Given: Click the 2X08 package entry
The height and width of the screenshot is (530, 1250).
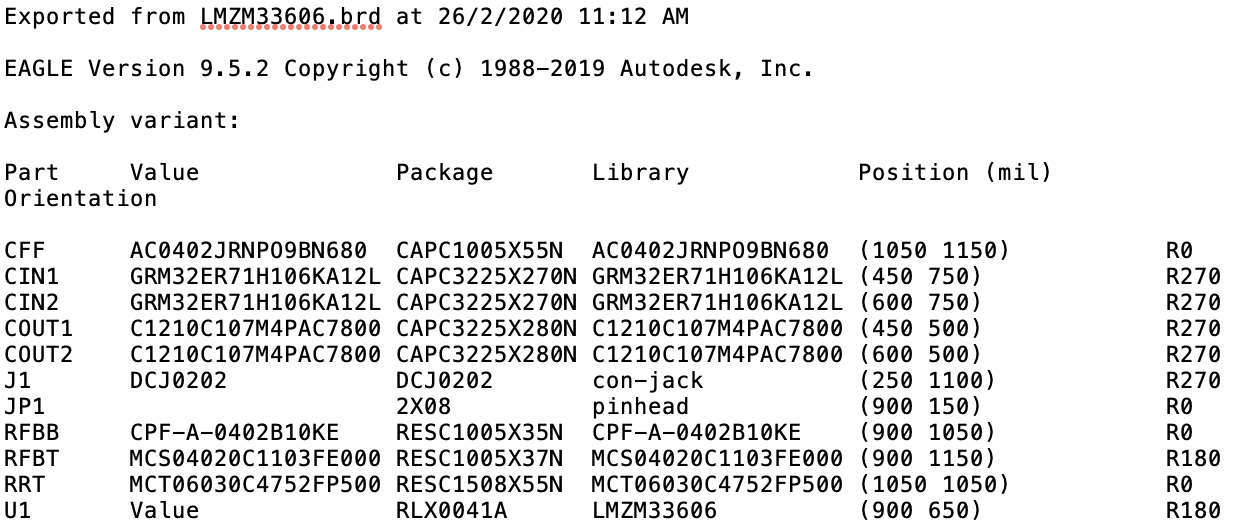Looking at the screenshot, I should (x=424, y=406).
